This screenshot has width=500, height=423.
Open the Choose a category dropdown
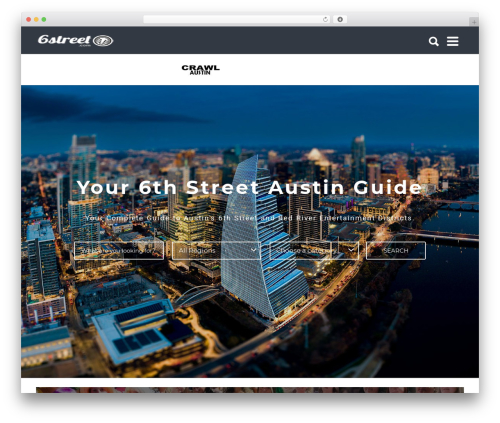coord(314,250)
